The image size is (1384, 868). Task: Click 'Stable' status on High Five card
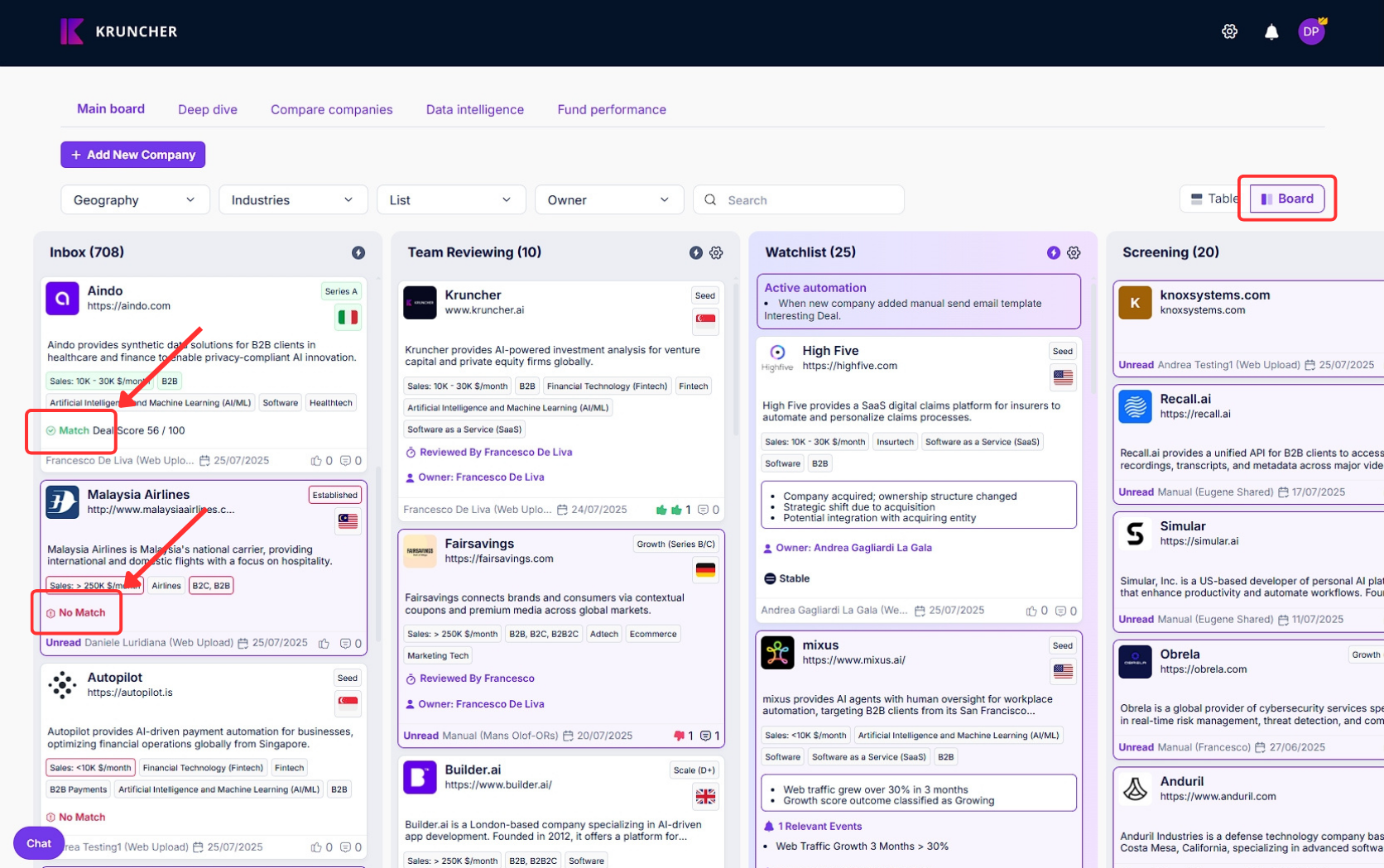pos(794,578)
